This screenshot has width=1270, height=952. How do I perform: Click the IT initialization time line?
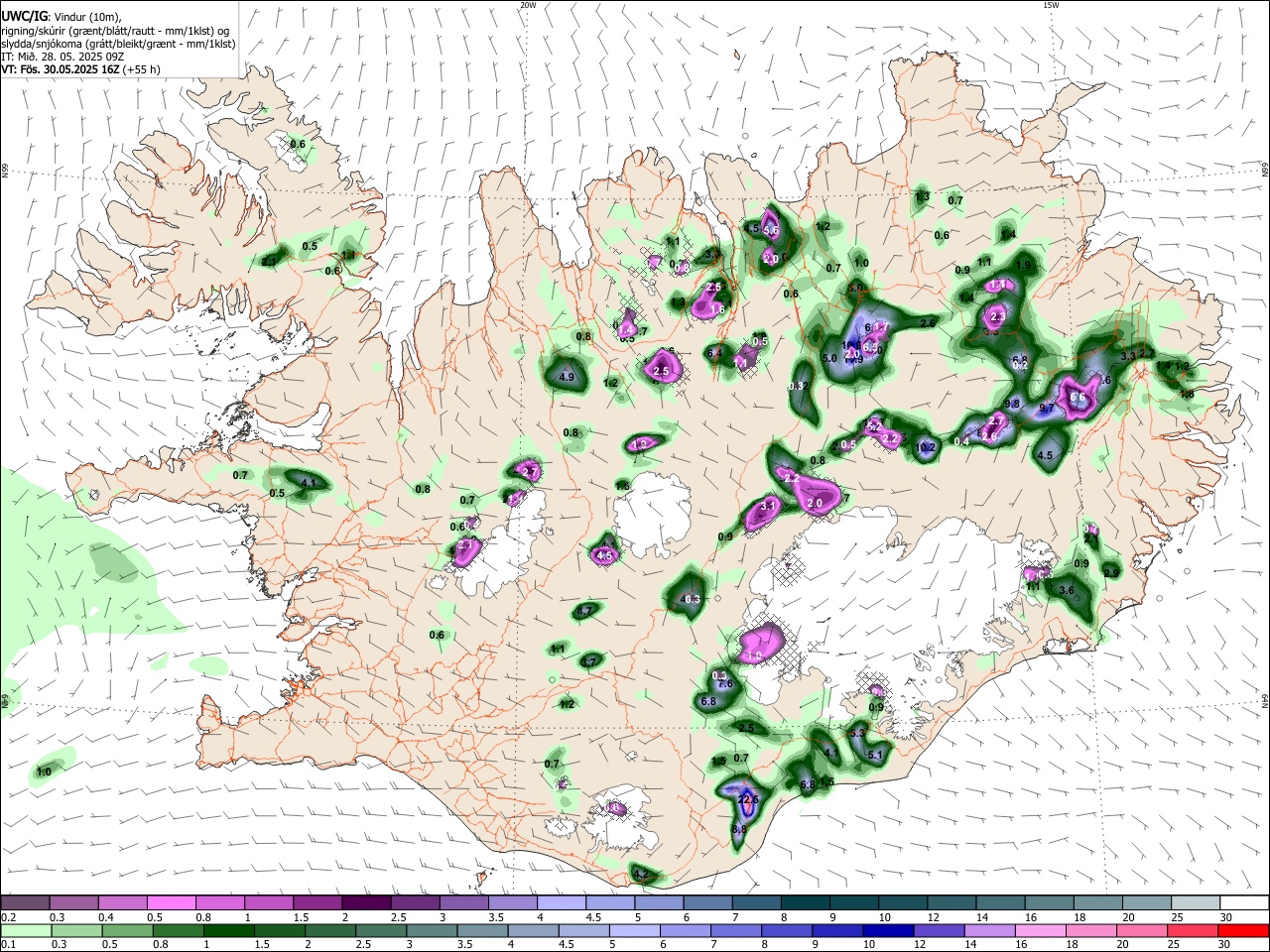tap(63, 57)
